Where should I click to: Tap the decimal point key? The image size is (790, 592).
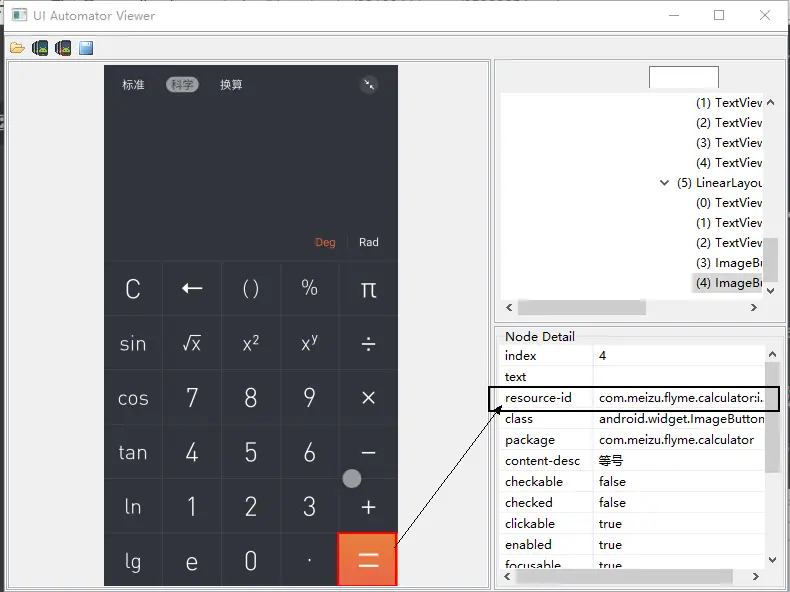click(309, 560)
